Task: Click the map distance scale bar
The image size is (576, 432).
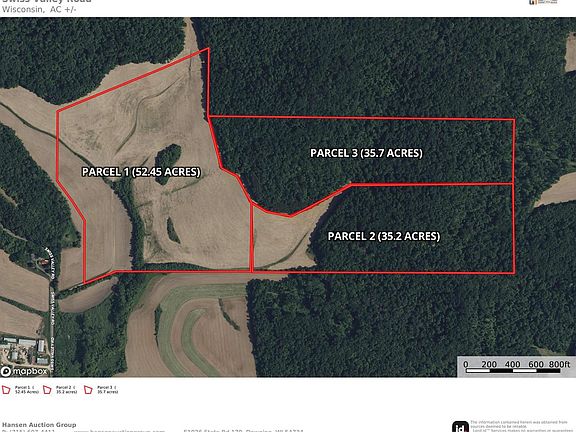Action: point(516,367)
